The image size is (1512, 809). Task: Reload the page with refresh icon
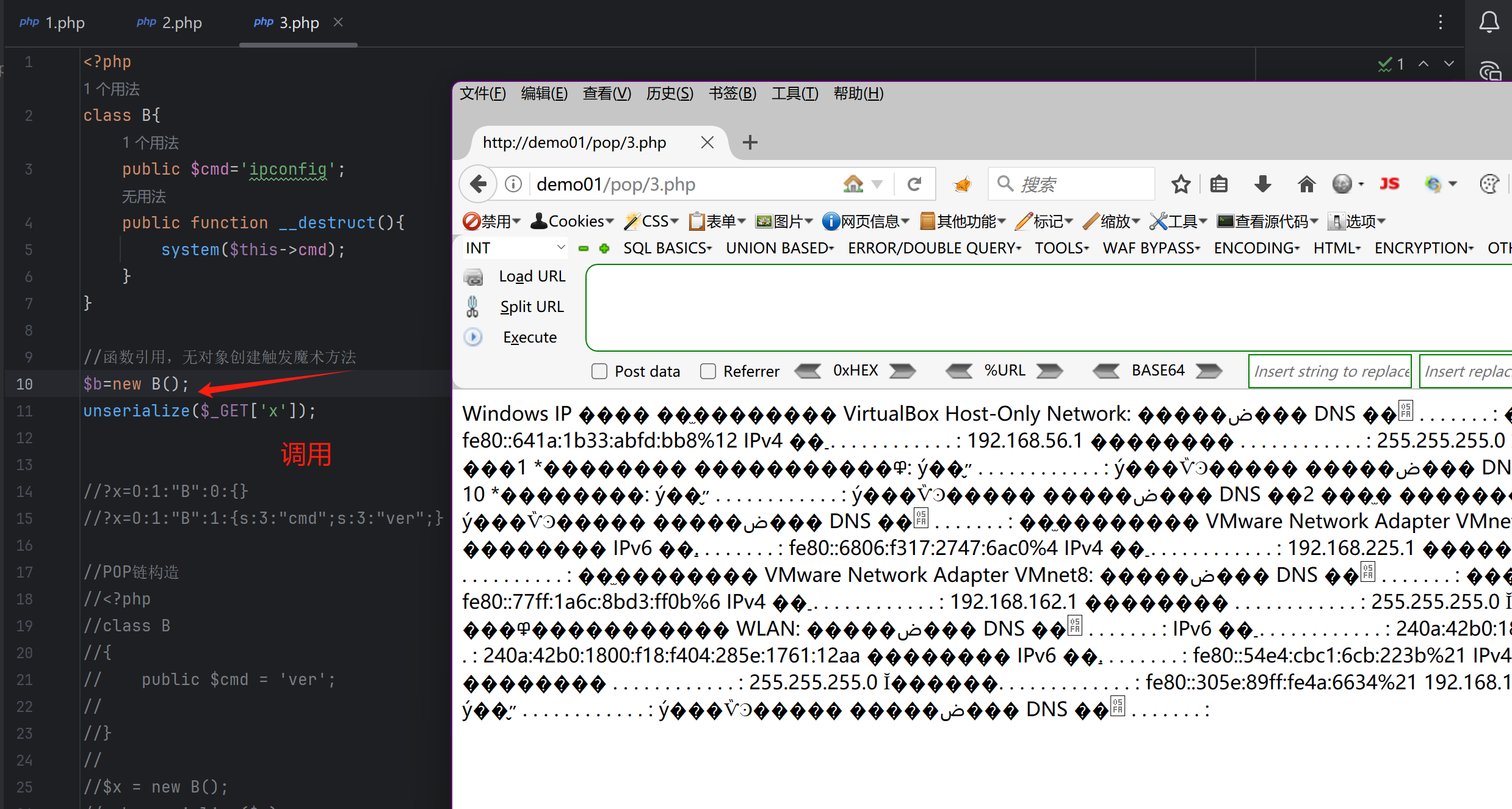tap(914, 184)
